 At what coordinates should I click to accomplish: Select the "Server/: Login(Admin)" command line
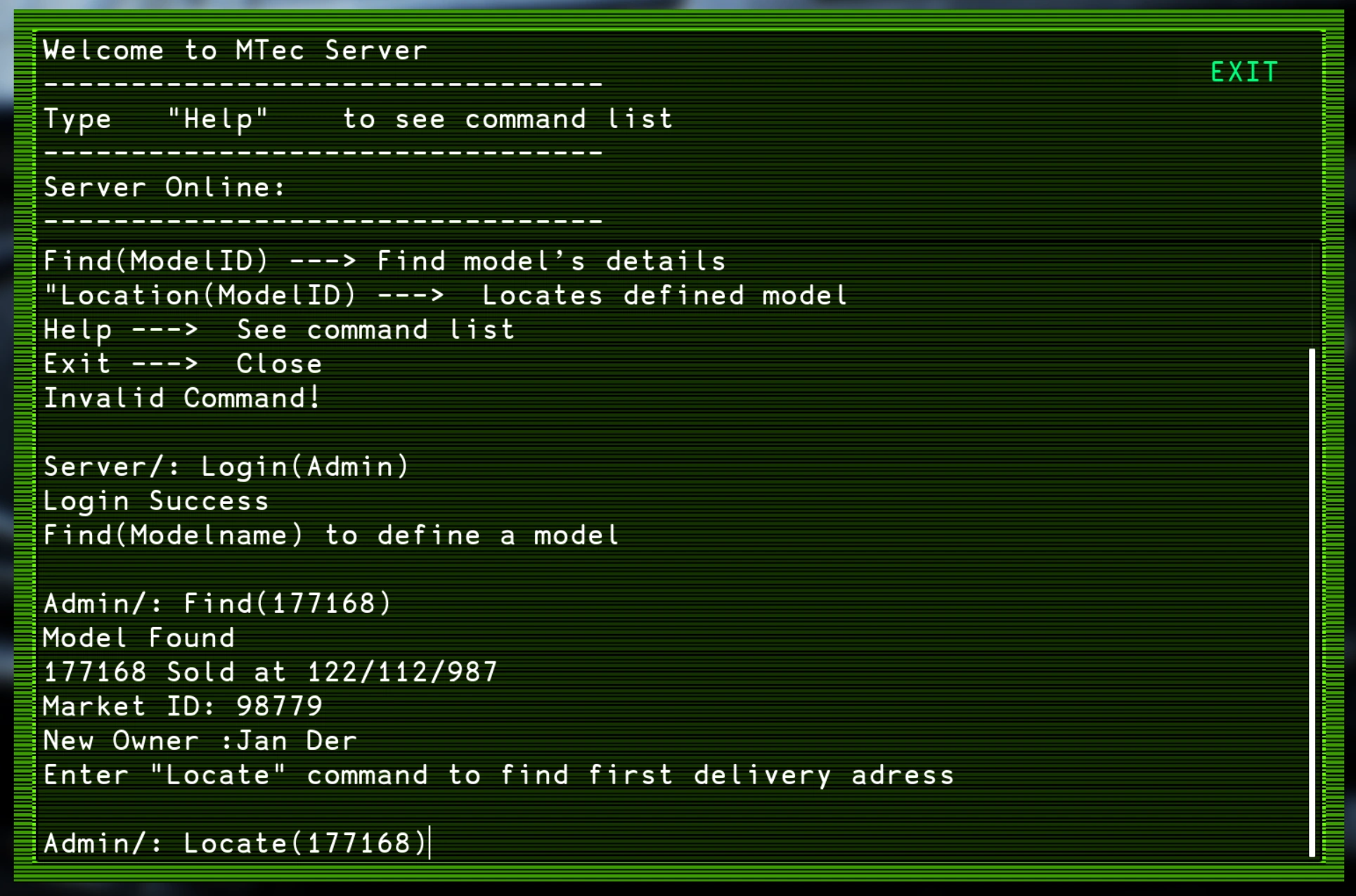coord(226,467)
